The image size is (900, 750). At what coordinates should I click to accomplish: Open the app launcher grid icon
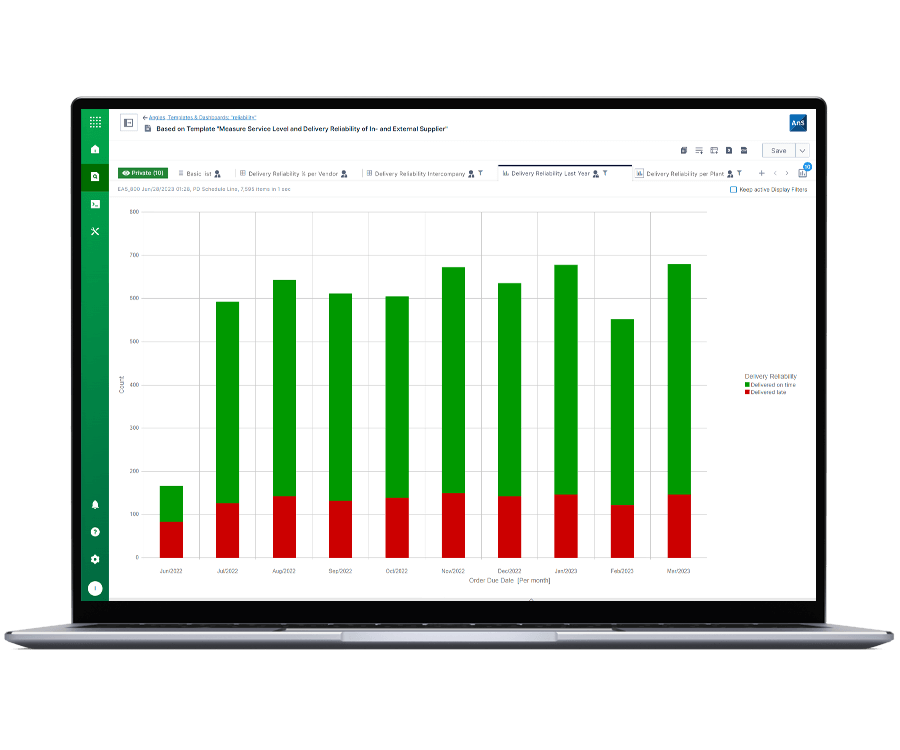click(95, 122)
